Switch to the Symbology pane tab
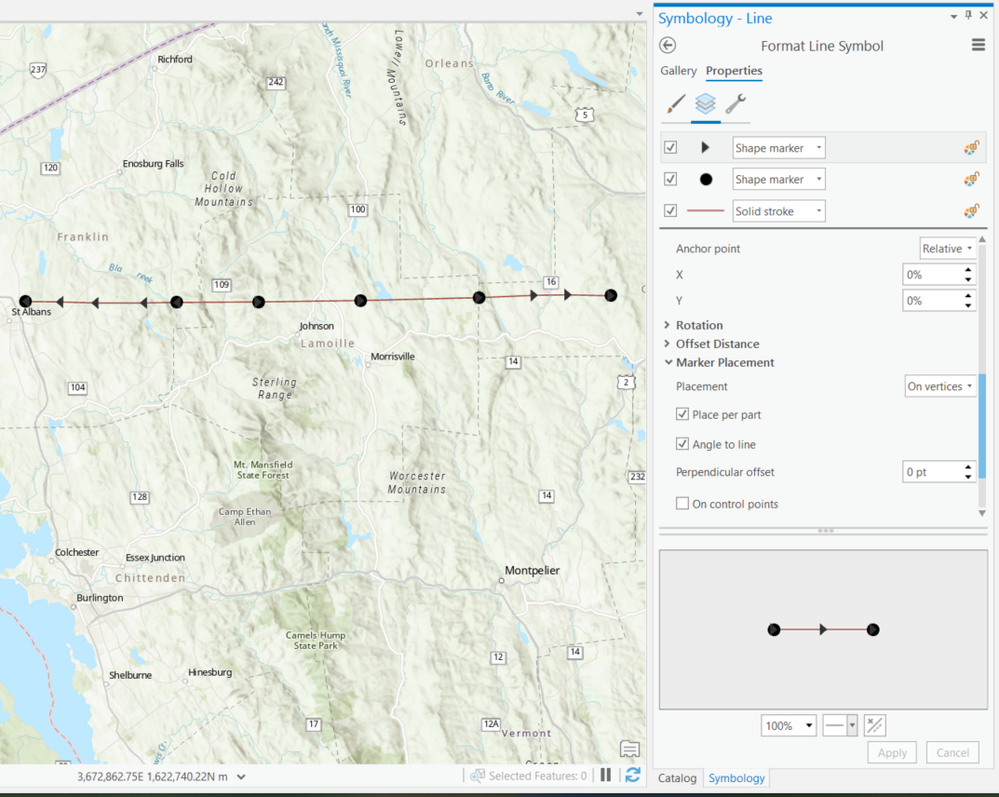This screenshot has width=999, height=797. pos(737,778)
